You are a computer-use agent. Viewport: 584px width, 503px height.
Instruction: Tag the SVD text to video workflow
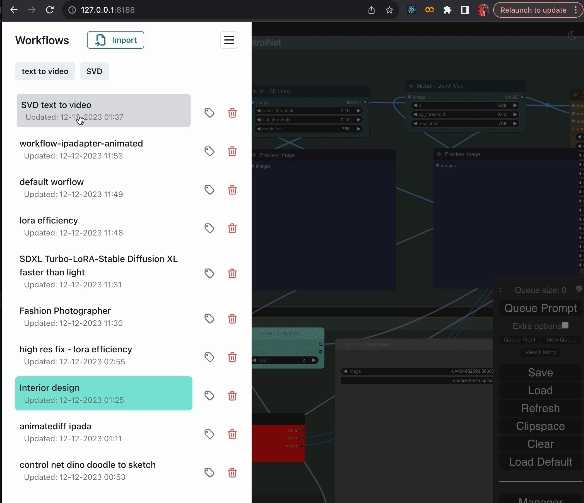pyautogui.click(x=209, y=113)
